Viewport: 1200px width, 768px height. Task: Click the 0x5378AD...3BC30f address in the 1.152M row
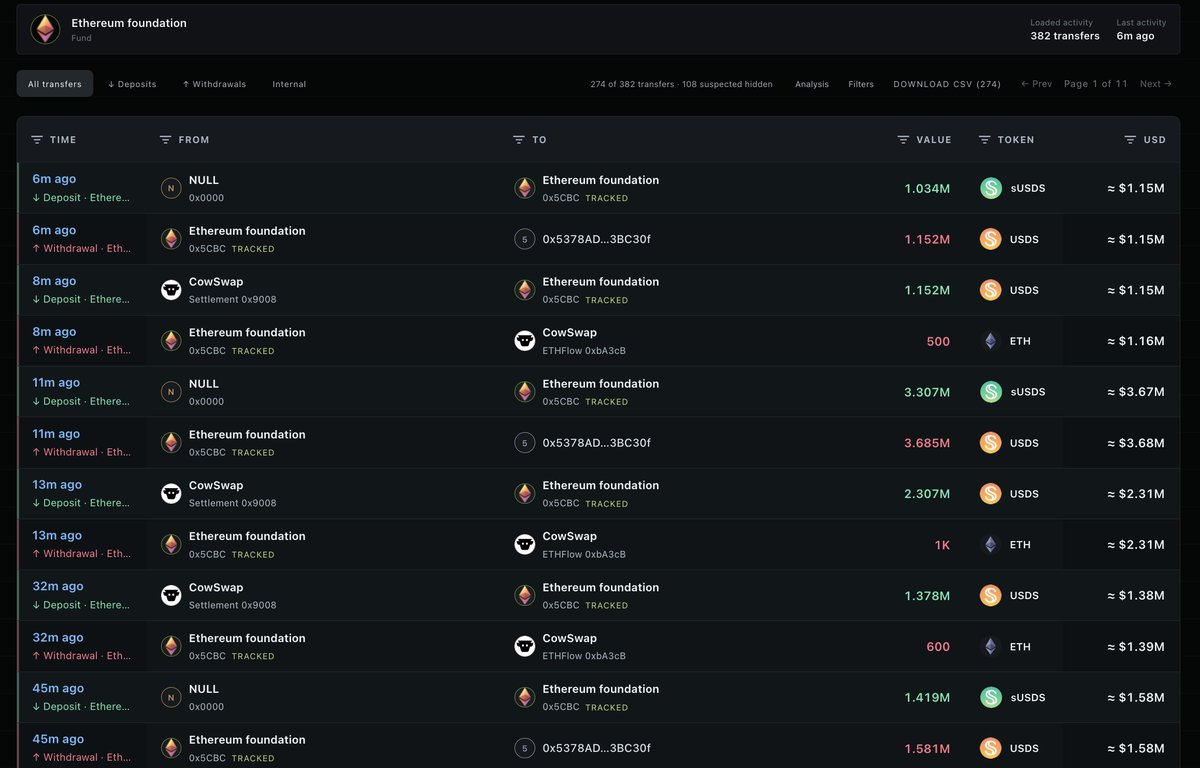(x=597, y=239)
